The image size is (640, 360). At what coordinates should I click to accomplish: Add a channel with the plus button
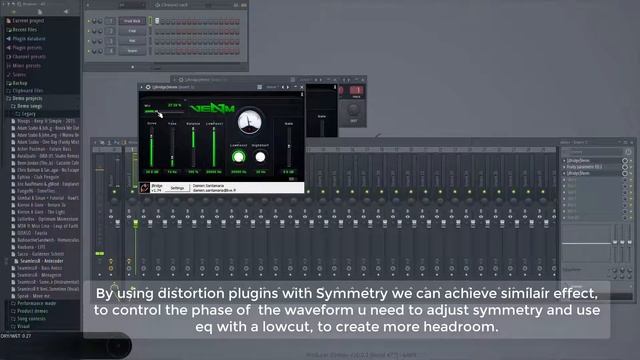click(133, 67)
